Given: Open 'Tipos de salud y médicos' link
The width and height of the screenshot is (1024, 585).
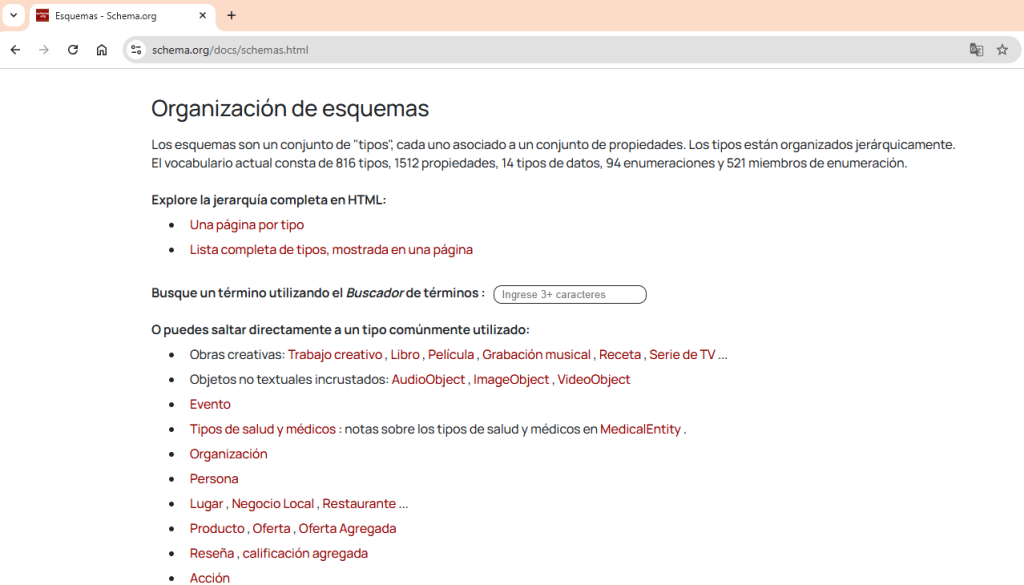Looking at the screenshot, I should click(x=263, y=429).
